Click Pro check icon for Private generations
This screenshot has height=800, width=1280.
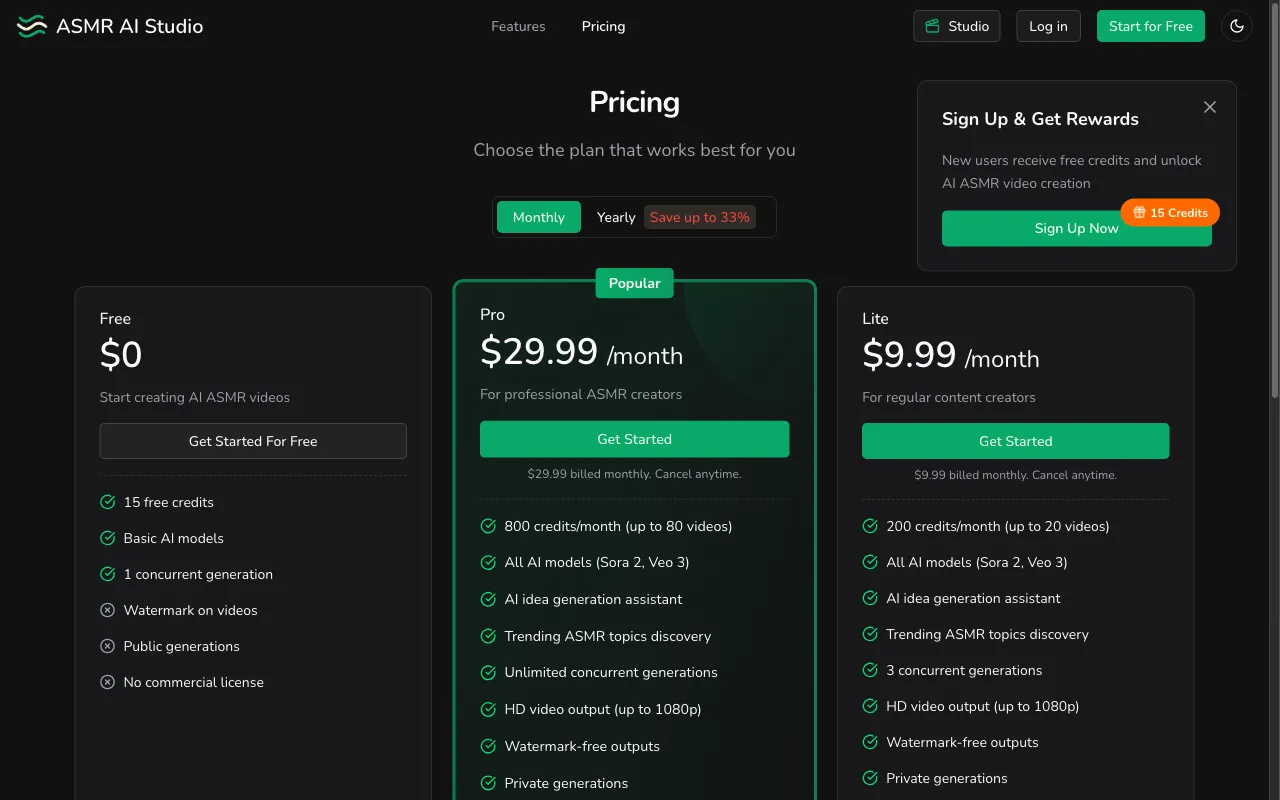tap(488, 783)
